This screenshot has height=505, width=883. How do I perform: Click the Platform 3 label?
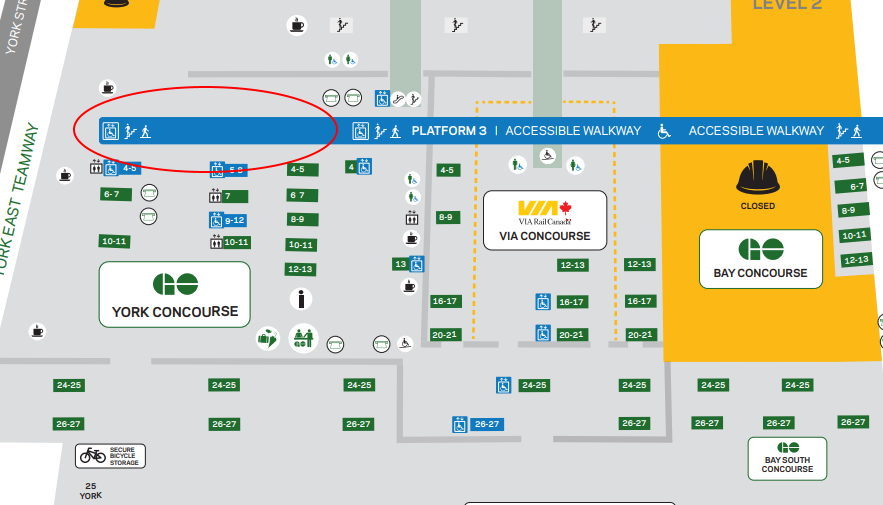point(449,131)
